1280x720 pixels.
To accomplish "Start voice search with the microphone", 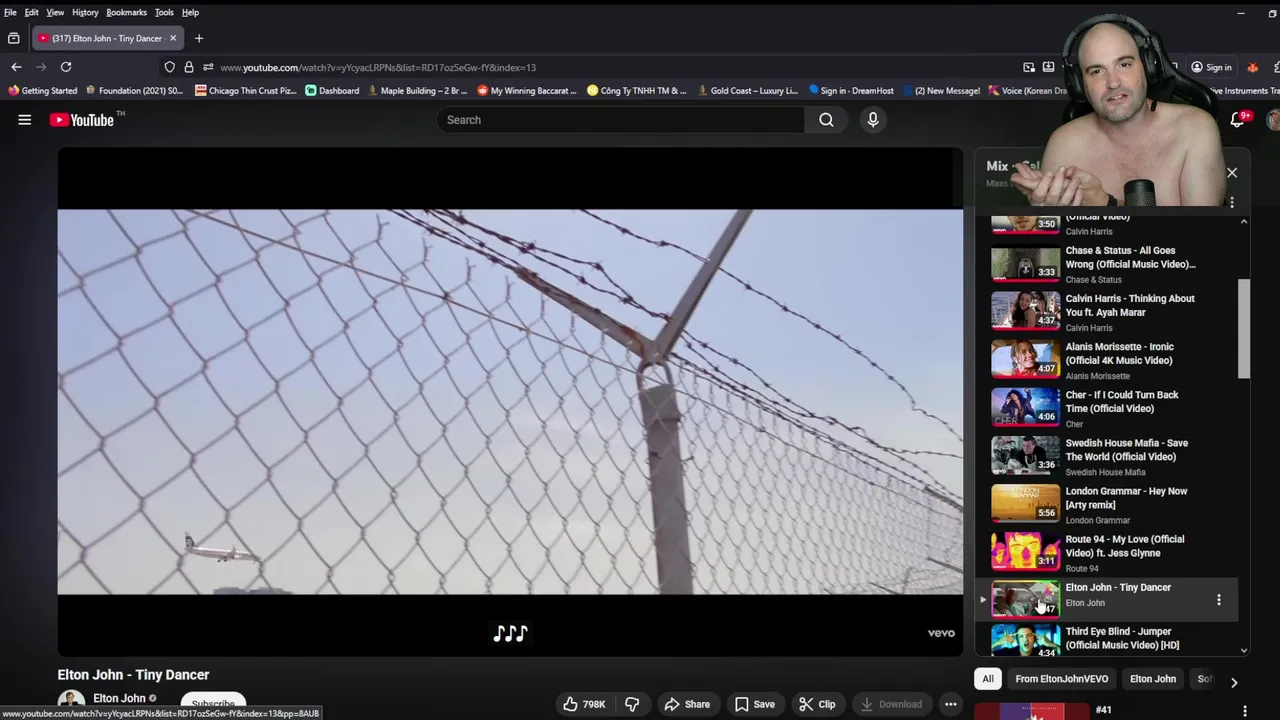I will click(873, 120).
